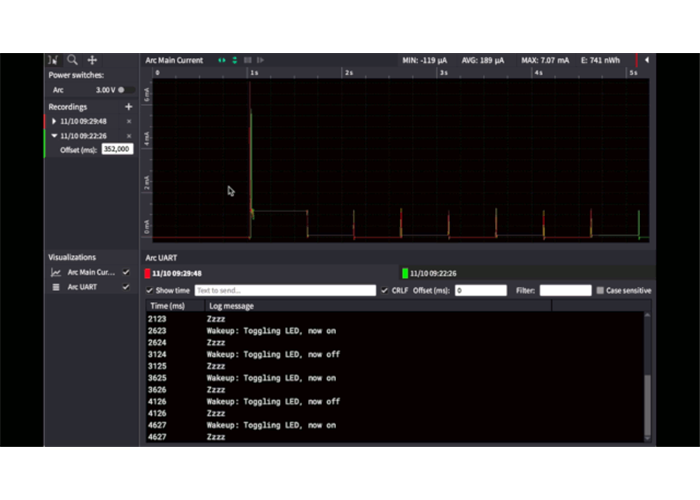Click the Log message column header
The width and height of the screenshot is (700, 500).
click(230, 306)
